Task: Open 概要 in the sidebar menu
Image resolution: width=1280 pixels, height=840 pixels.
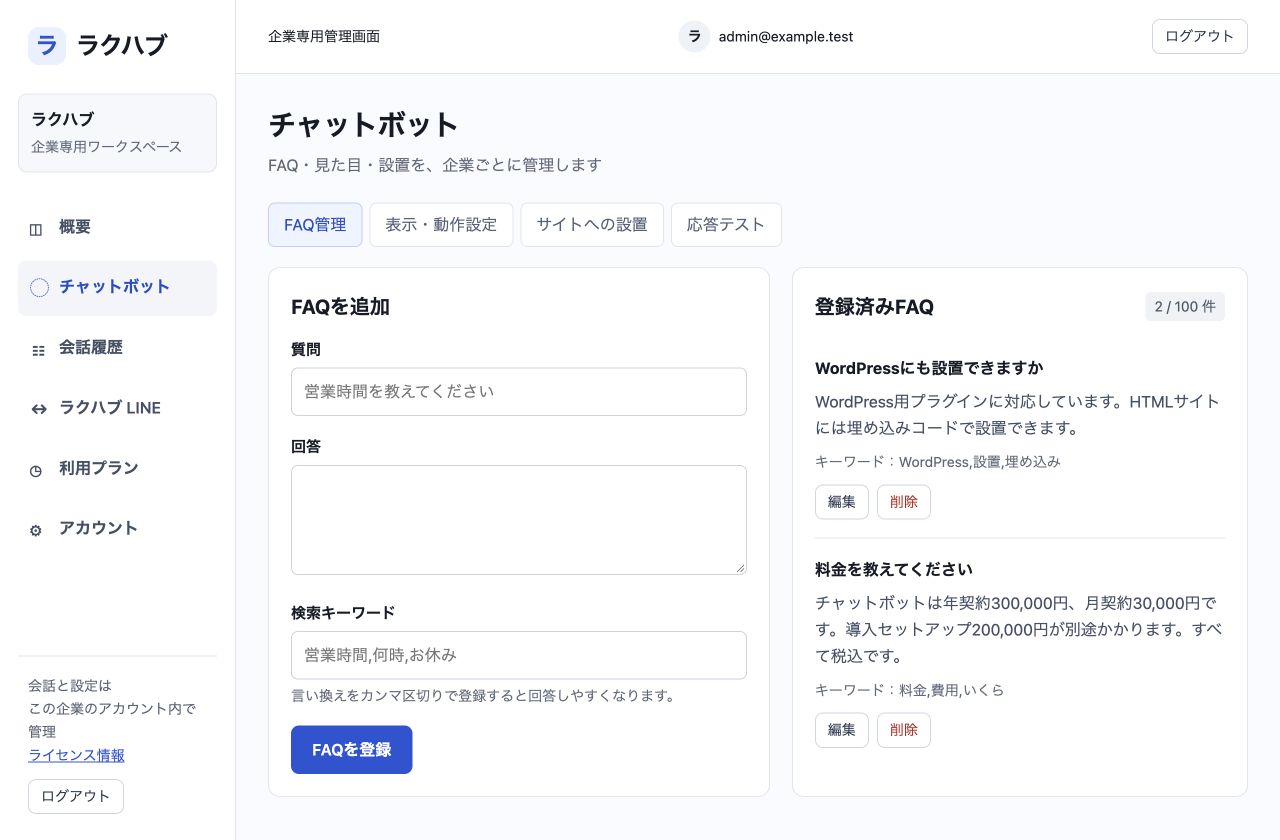Action: pyautogui.click(x=117, y=228)
